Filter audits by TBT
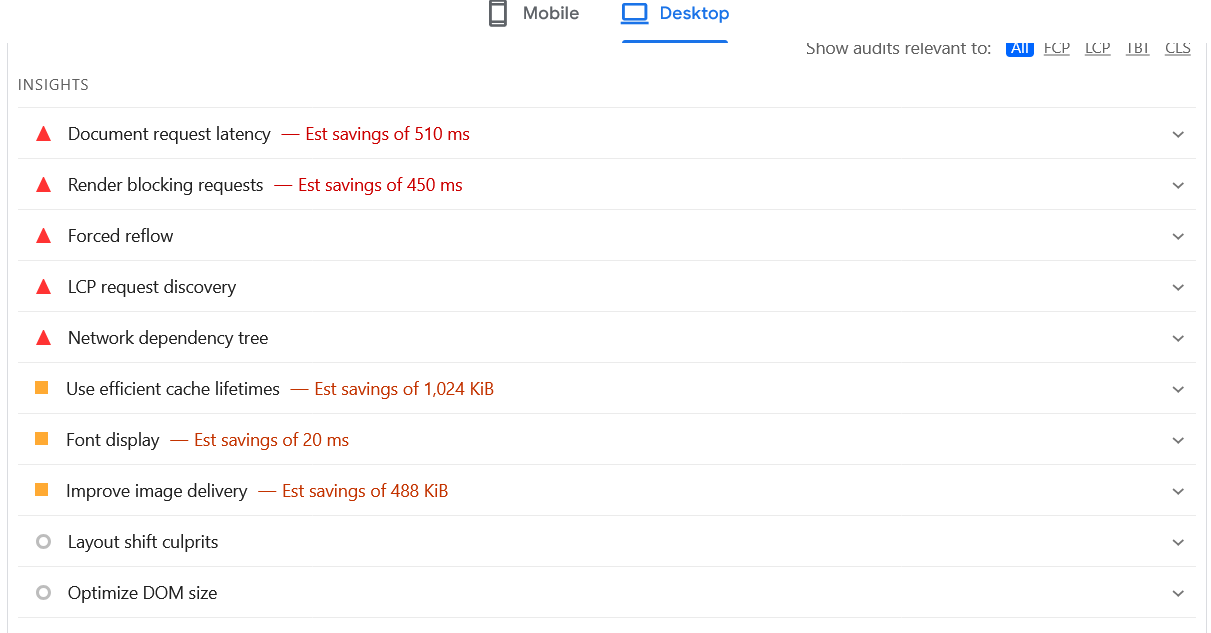 [1138, 48]
